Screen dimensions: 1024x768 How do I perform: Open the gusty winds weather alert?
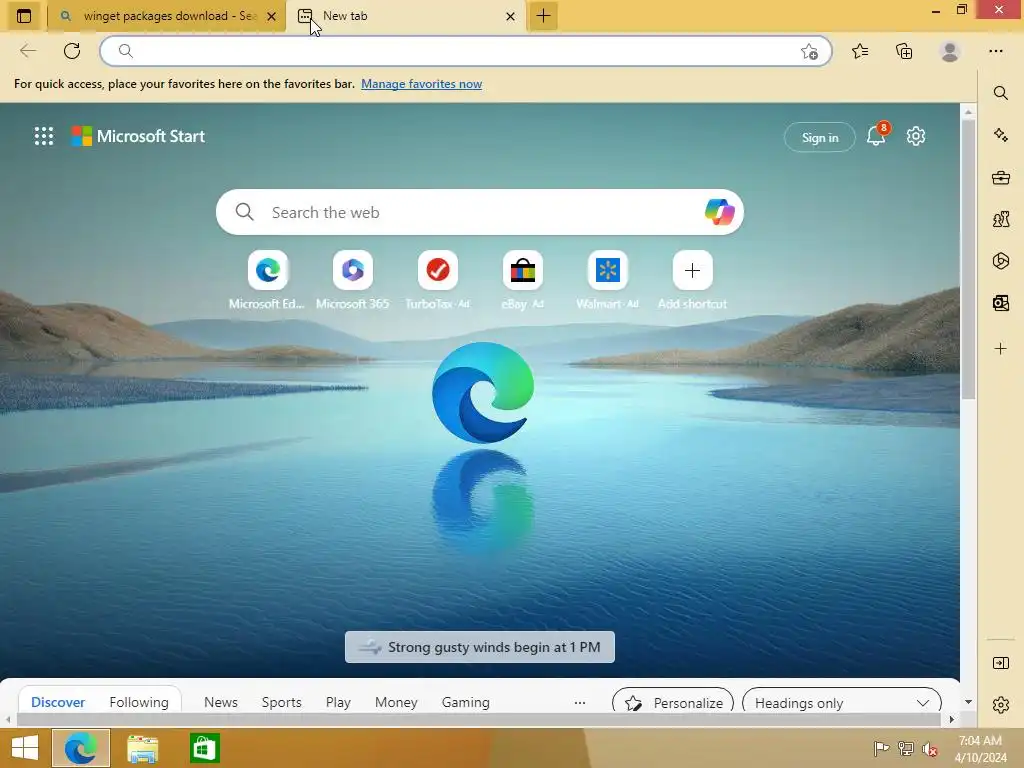[480, 647]
